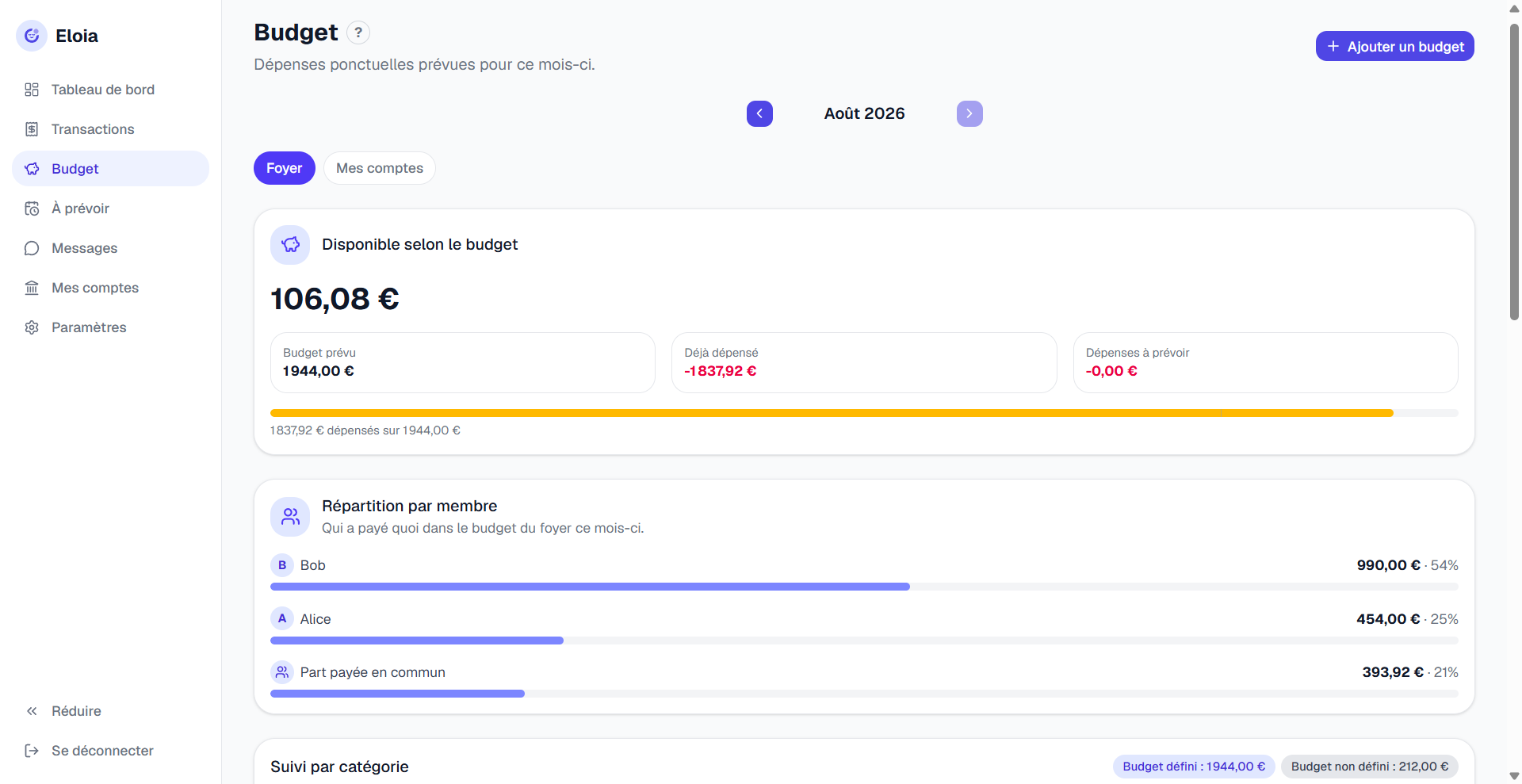Click the Budget non défini badge

point(1370,767)
